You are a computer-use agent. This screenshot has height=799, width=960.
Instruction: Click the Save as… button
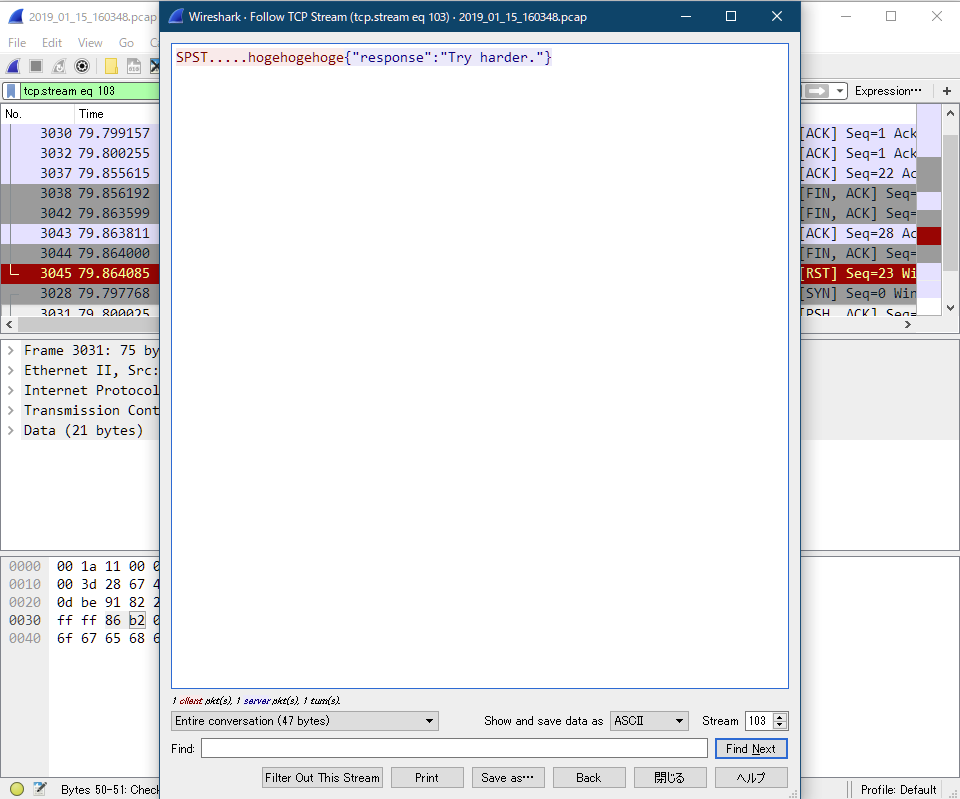(508, 778)
